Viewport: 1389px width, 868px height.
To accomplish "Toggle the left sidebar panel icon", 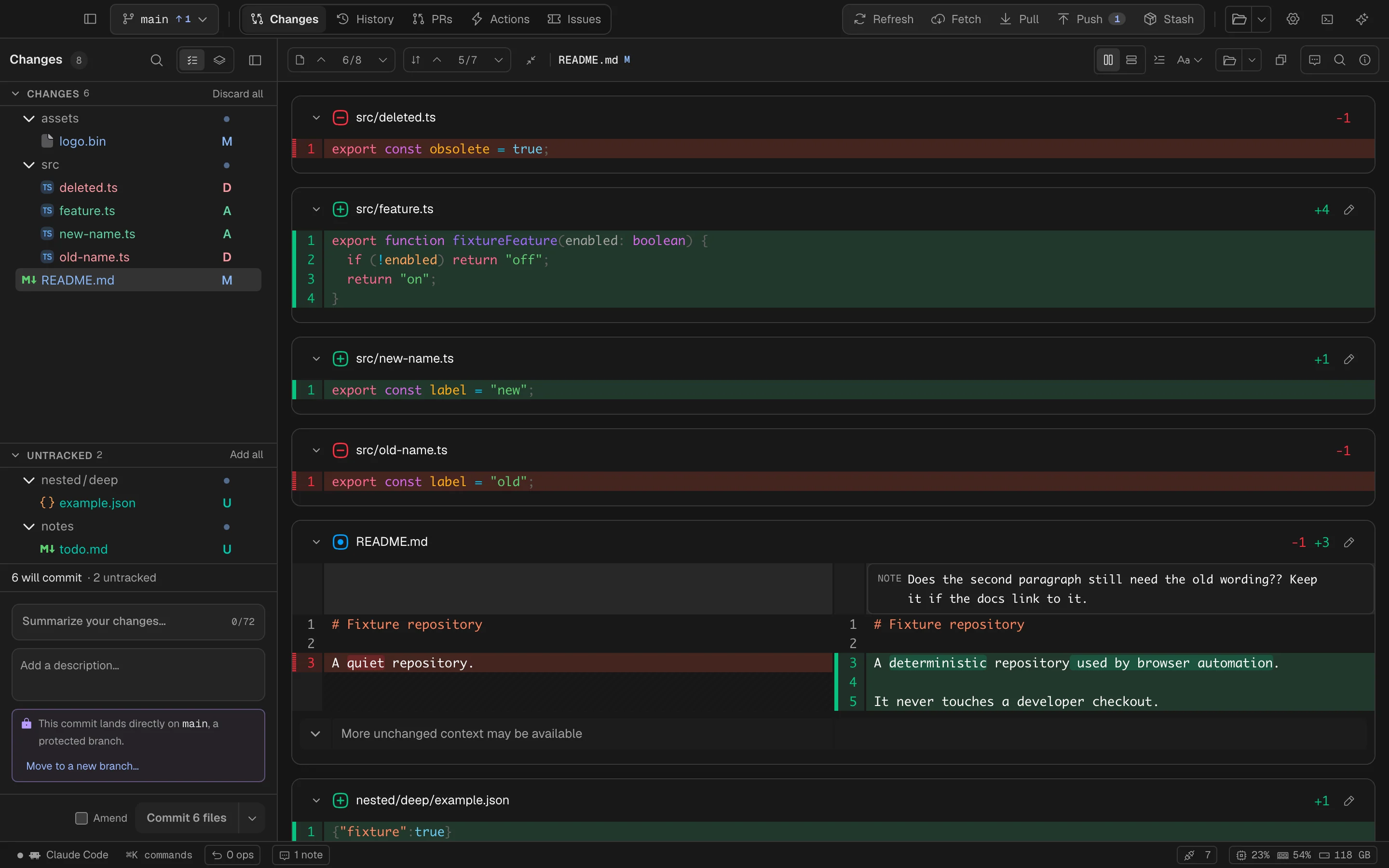I will [x=90, y=19].
